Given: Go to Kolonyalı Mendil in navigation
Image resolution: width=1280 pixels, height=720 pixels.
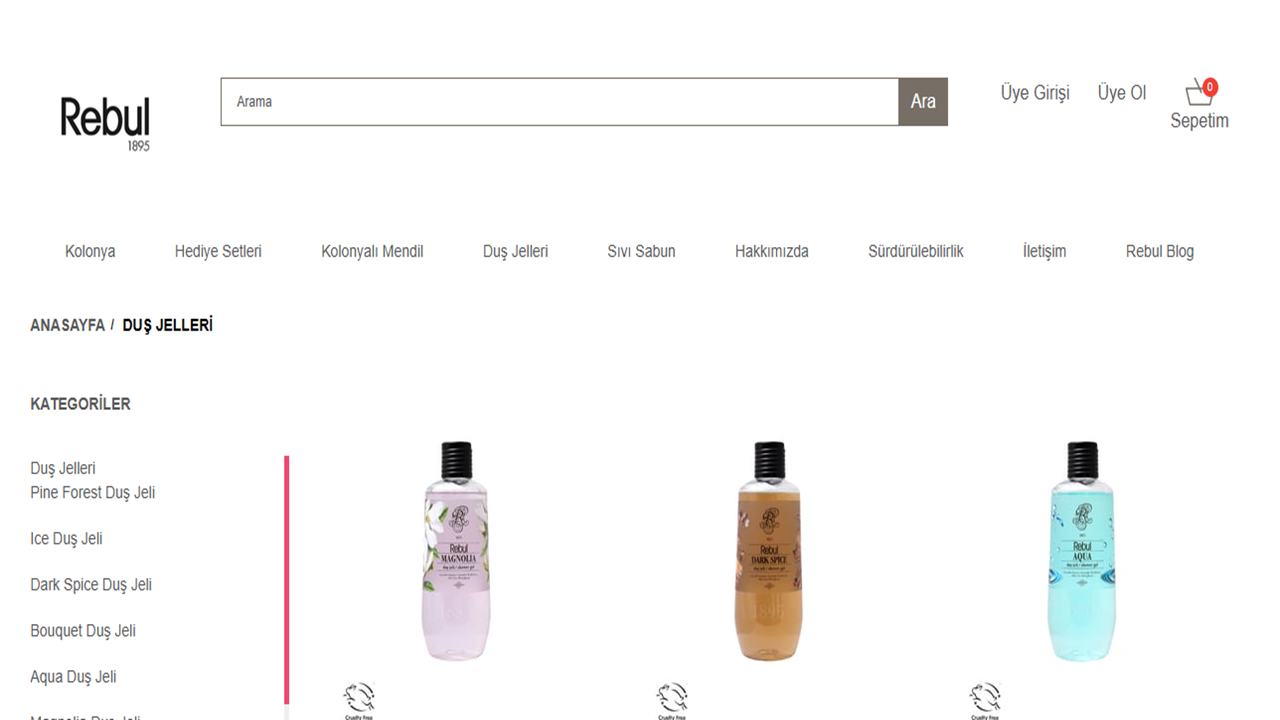Looking at the screenshot, I should (372, 251).
